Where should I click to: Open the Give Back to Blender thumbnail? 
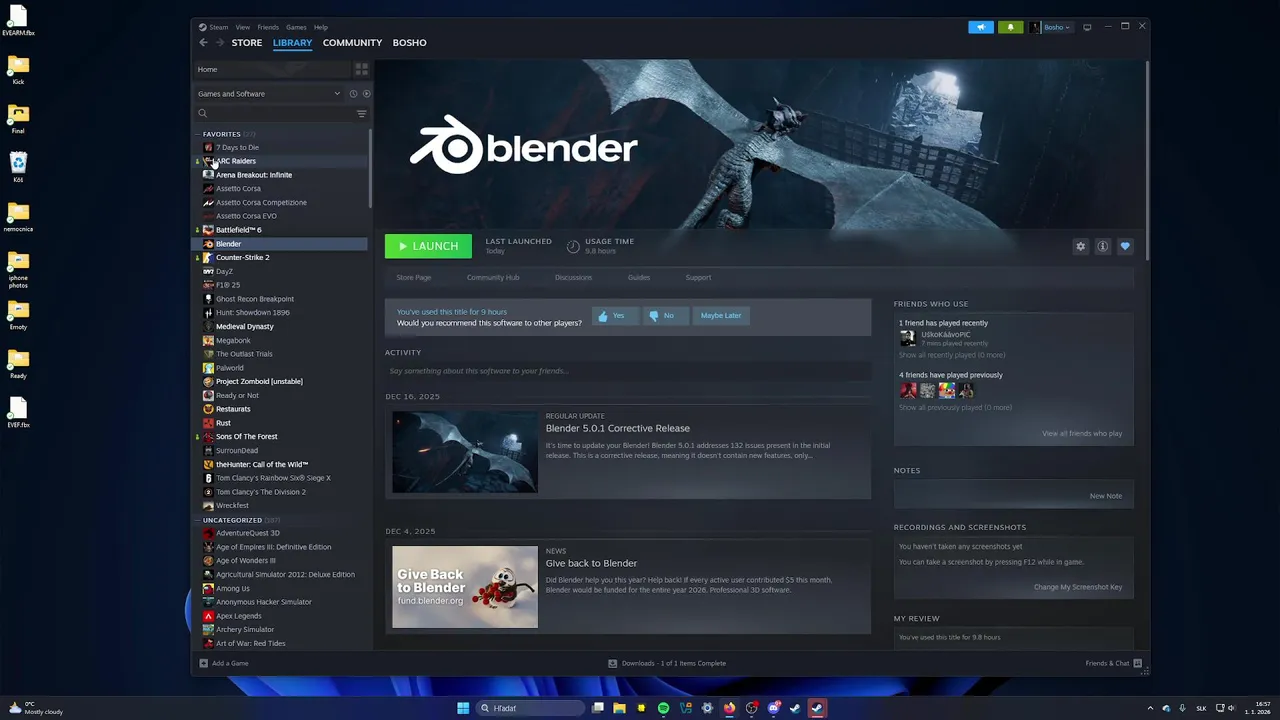pos(465,587)
